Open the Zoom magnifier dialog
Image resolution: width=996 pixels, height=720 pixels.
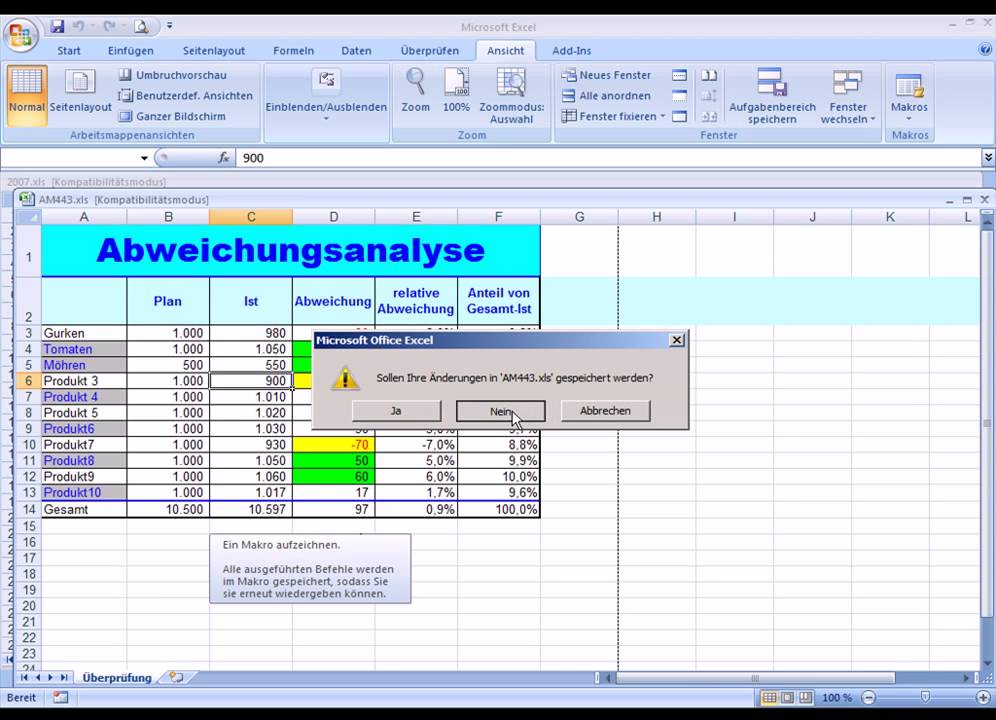pos(415,90)
